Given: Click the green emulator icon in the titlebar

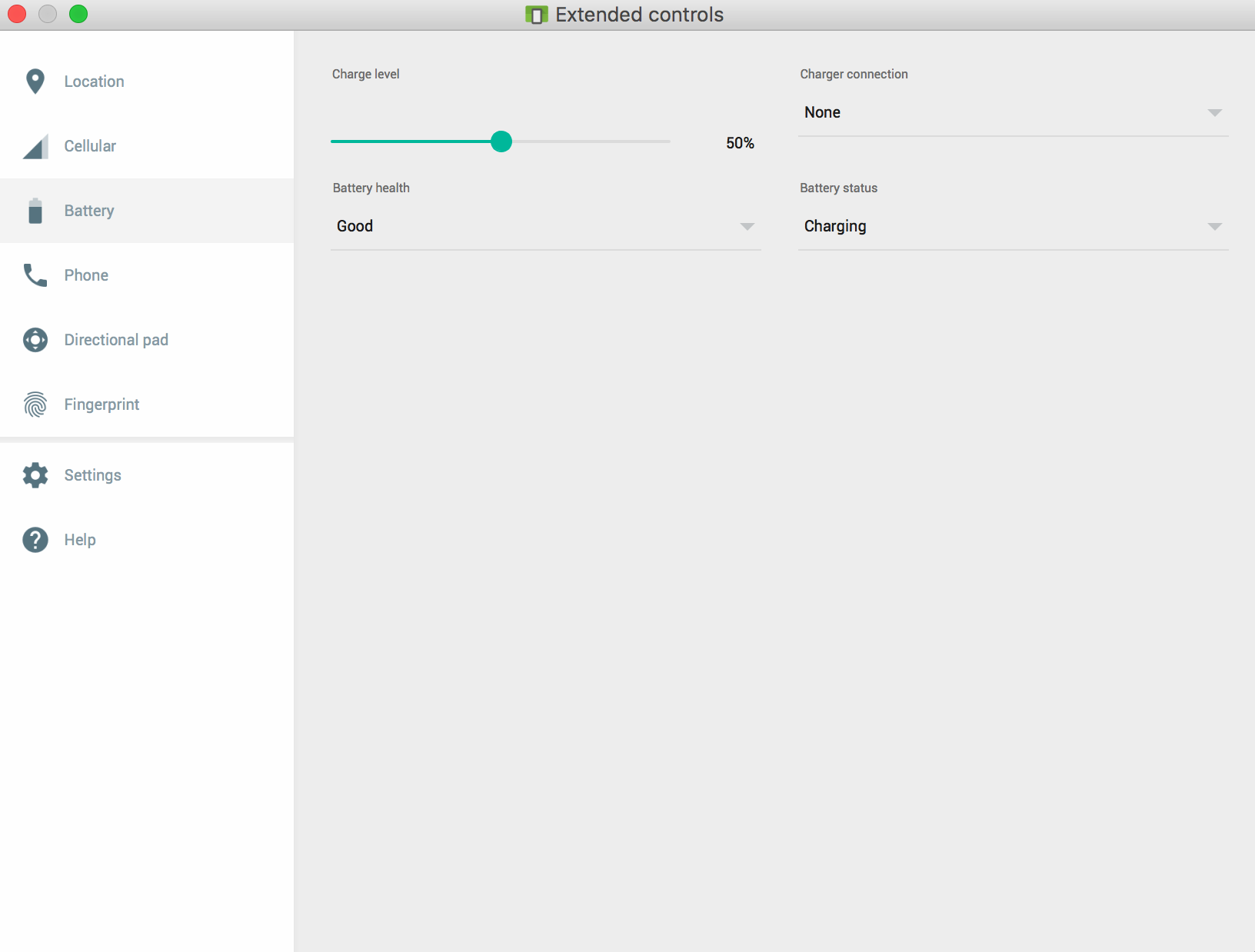Looking at the screenshot, I should pos(536,14).
